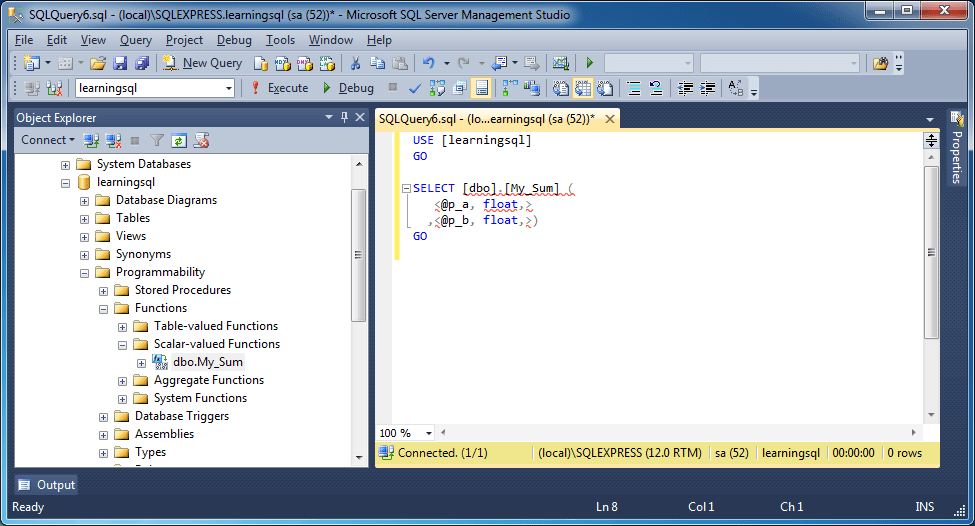Comment out the selected lines icon
The width and height of the screenshot is (975, 526).
634,88
